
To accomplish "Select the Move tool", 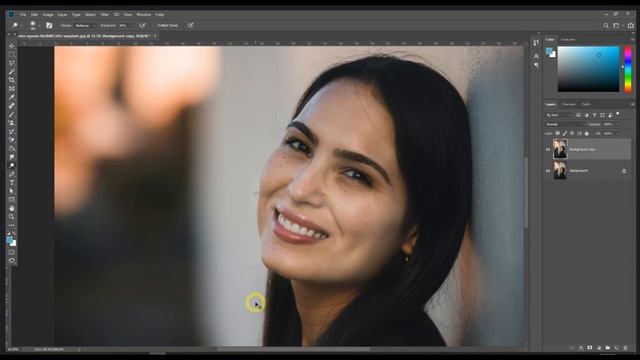I will point(12,46).
